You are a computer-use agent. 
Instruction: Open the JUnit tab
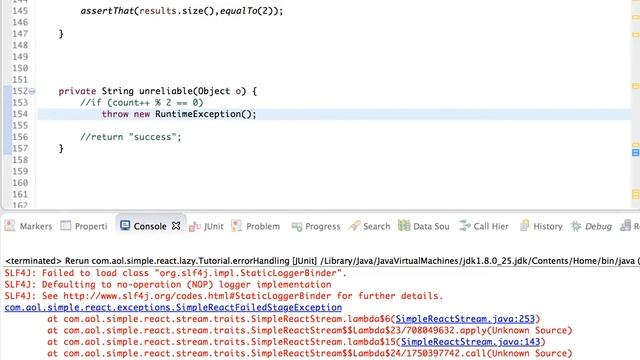pyautogui.click(x=206, y=226)
